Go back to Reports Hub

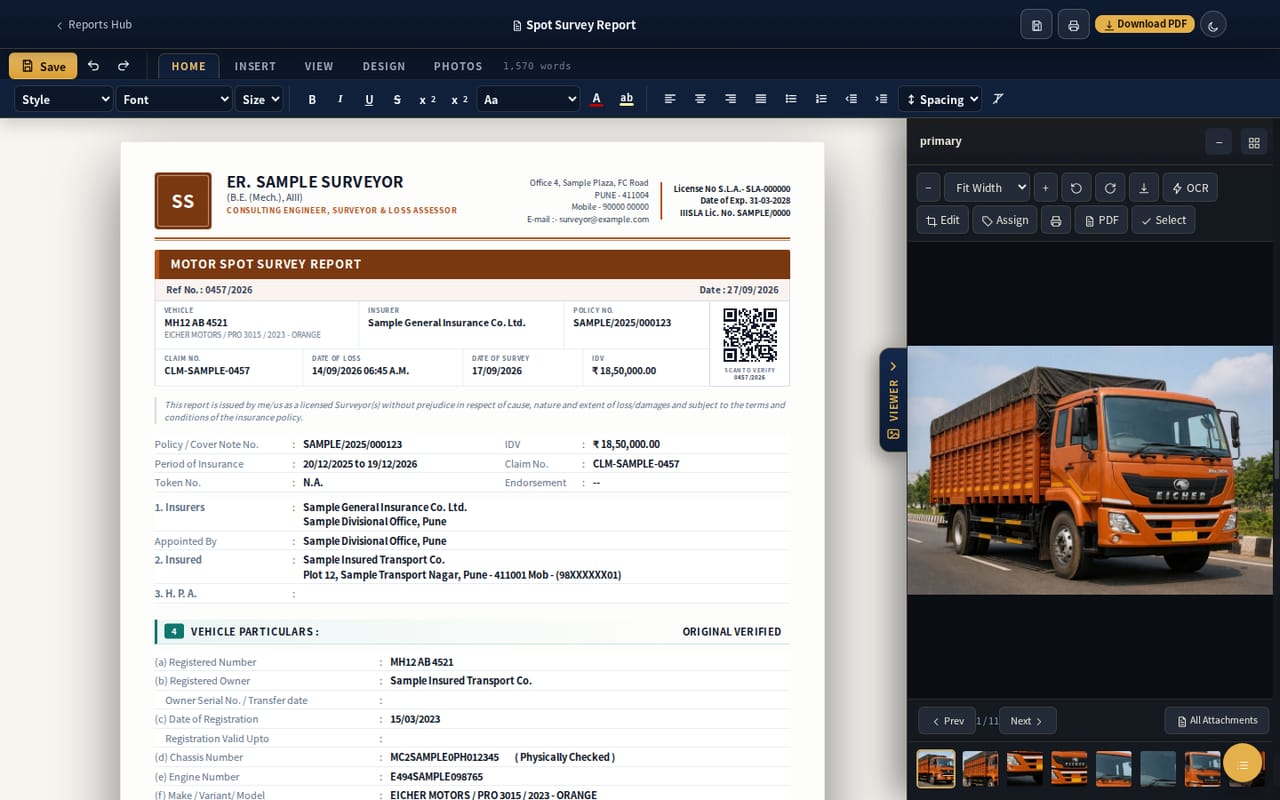[x=94, y=25]
